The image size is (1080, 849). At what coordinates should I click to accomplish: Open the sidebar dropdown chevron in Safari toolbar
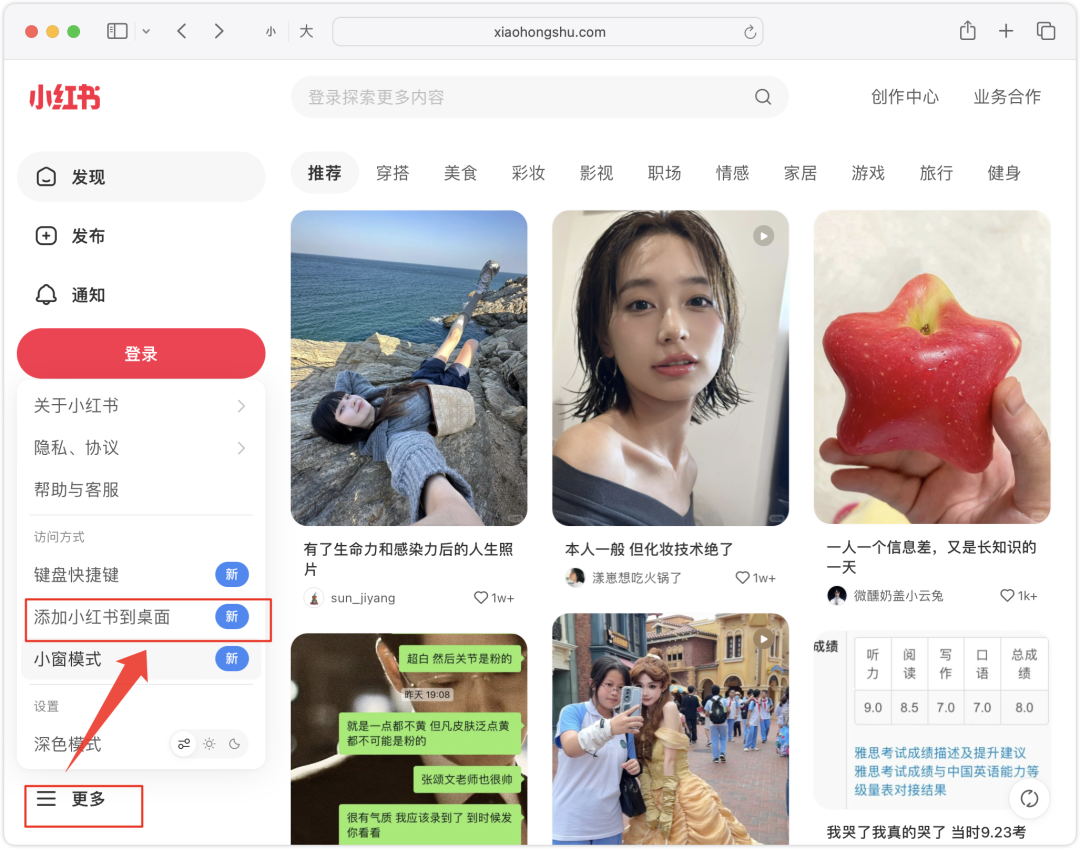145,31
